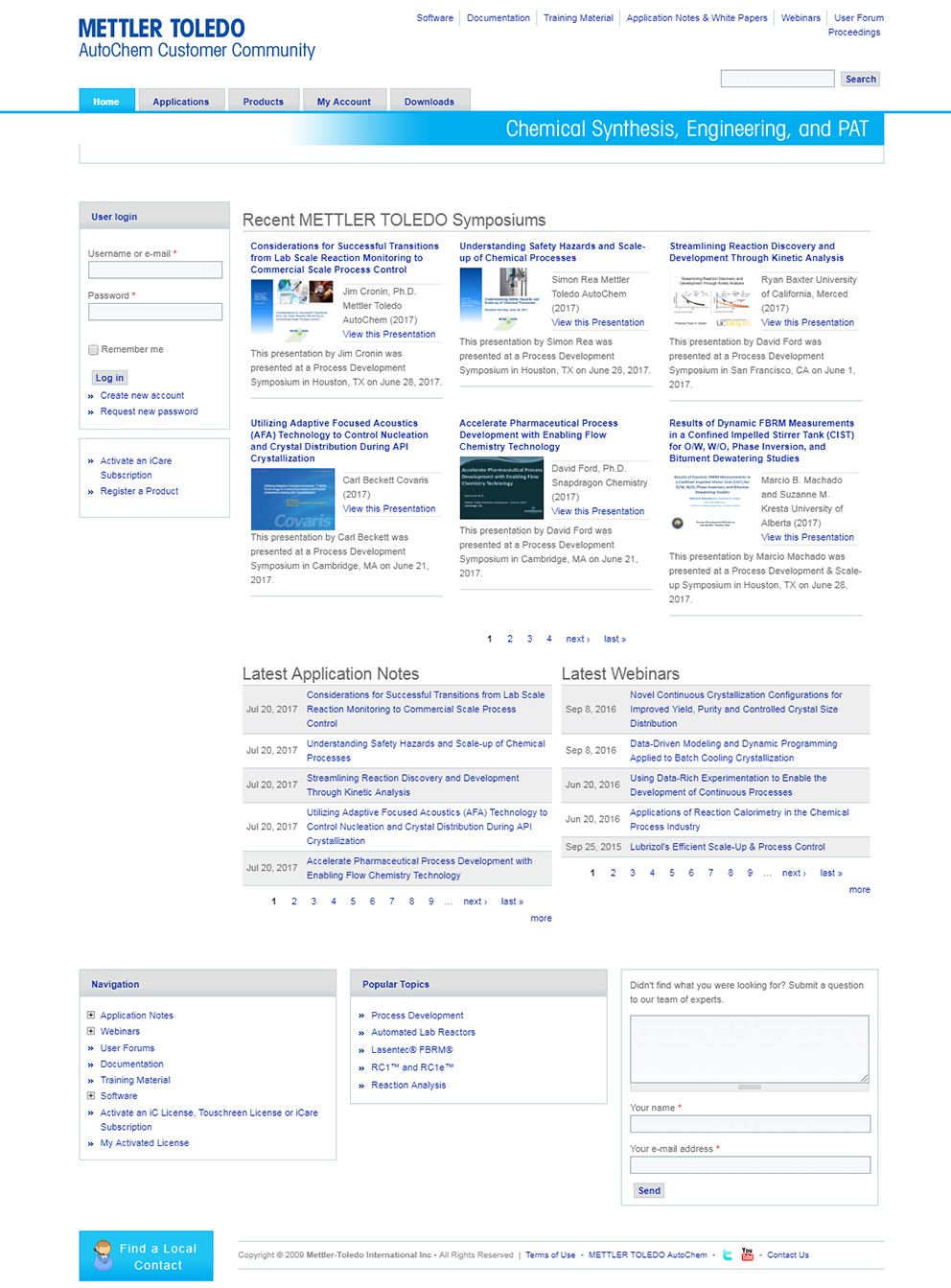Image resolution: width=951 pixels, height=1288 pixels.
Task: Go to next symposiums page
Action: [x=577, y=639]
